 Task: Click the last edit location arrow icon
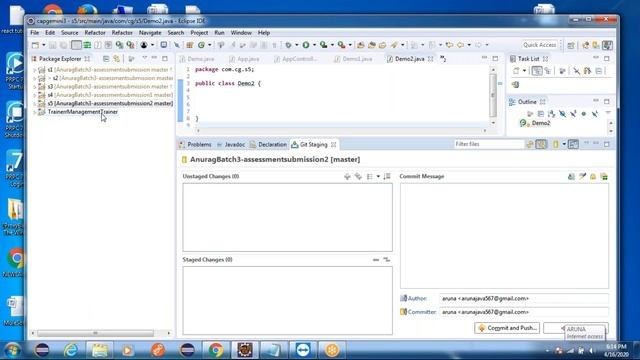449,45
